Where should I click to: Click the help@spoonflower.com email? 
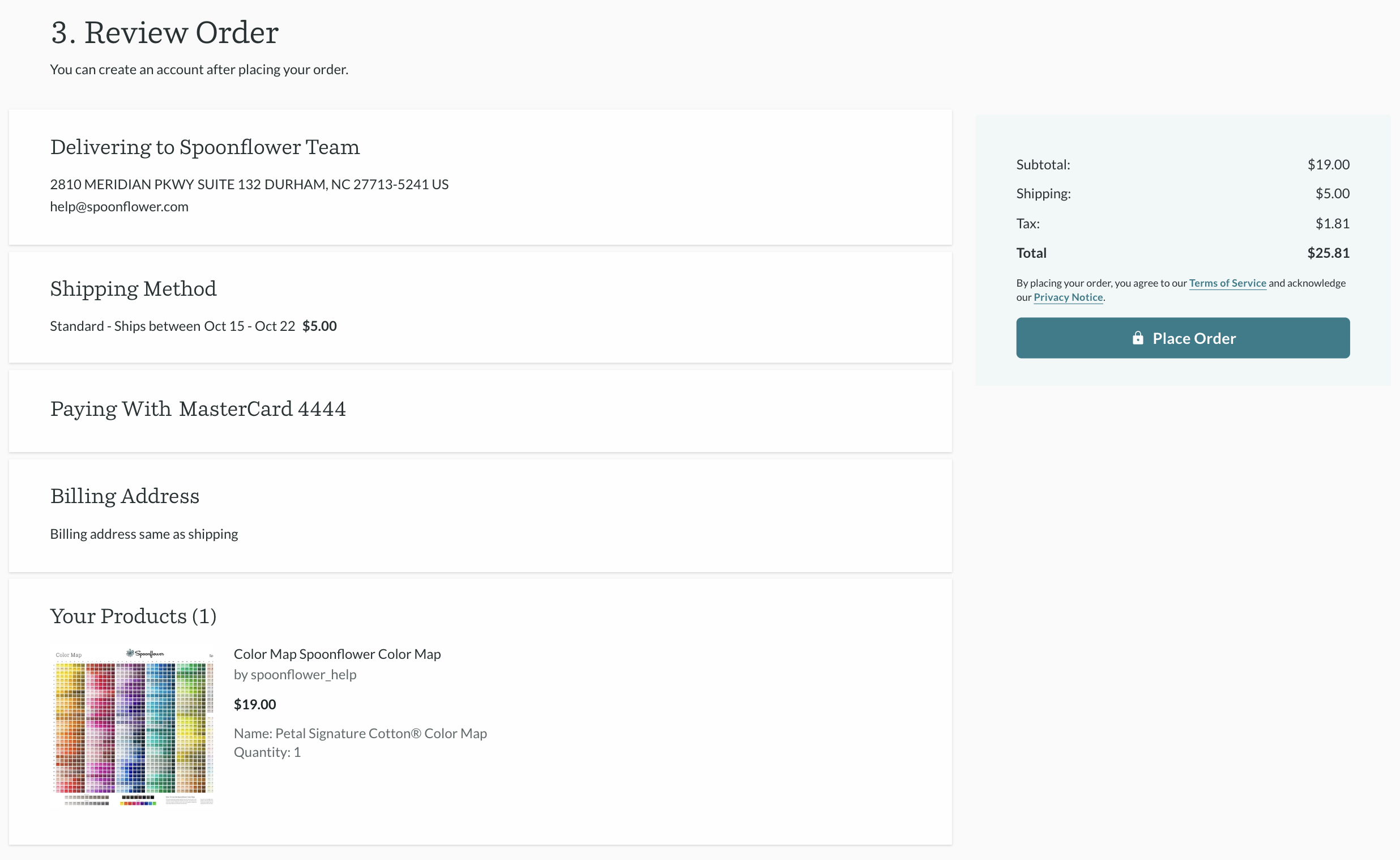tap(119, 206)
